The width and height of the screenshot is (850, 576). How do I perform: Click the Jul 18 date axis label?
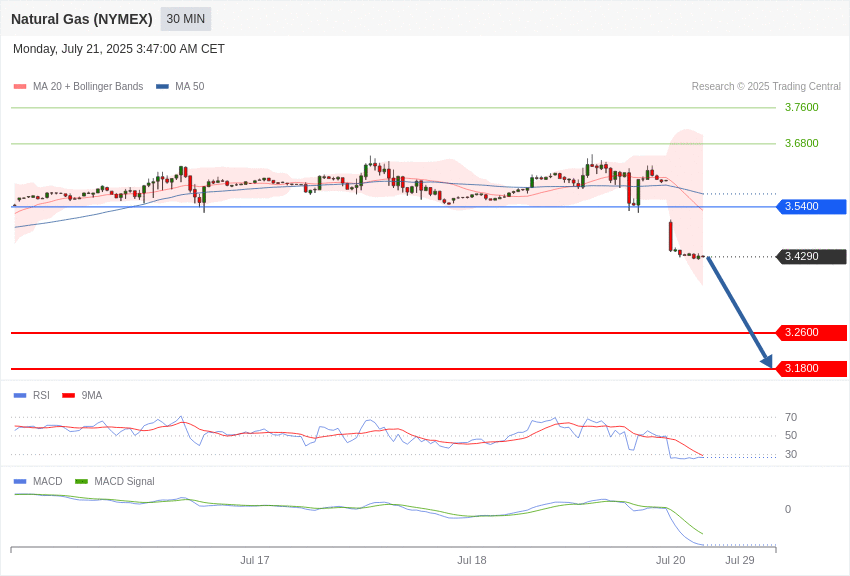coord(472,560)
